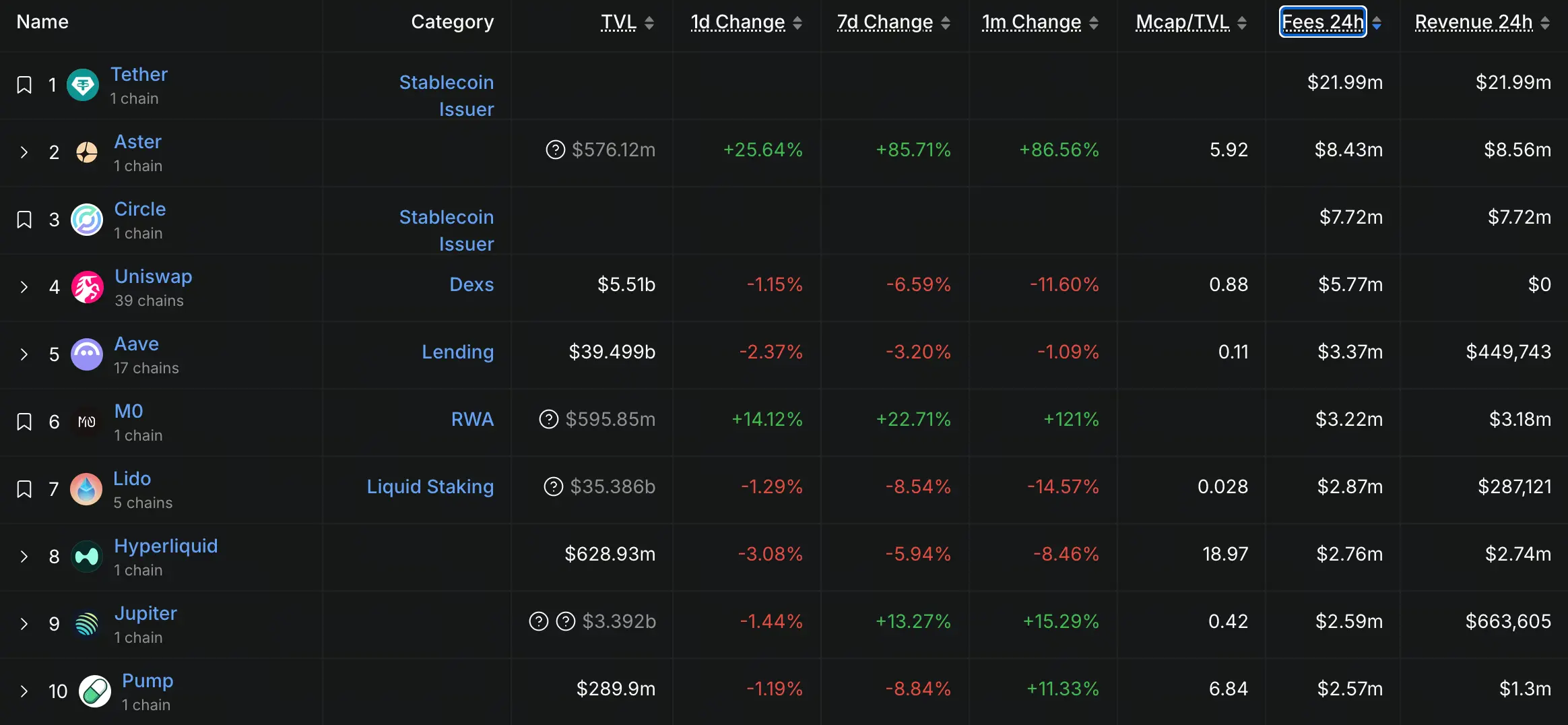
Task: Click the 1m Change sort arrows icon
Action: click(1094, 23)
